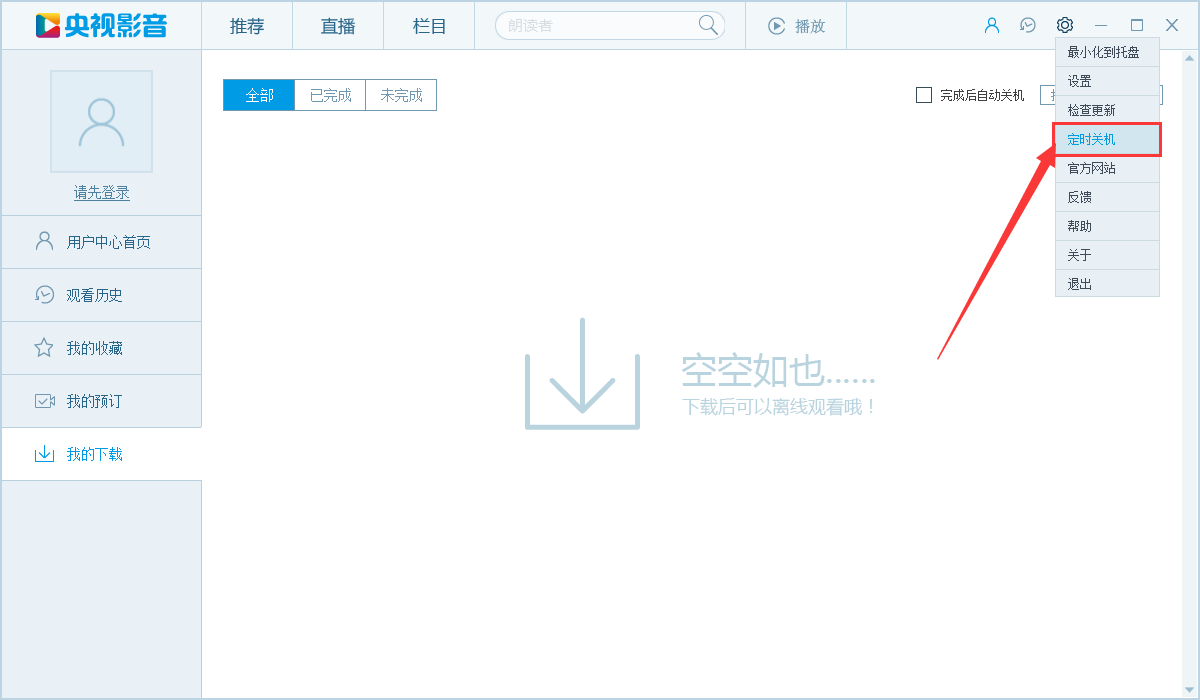Viewport: 1200px width, 700px height.
Task: Select the 已完成 downloads filter tab
Action: coord(330,94)
